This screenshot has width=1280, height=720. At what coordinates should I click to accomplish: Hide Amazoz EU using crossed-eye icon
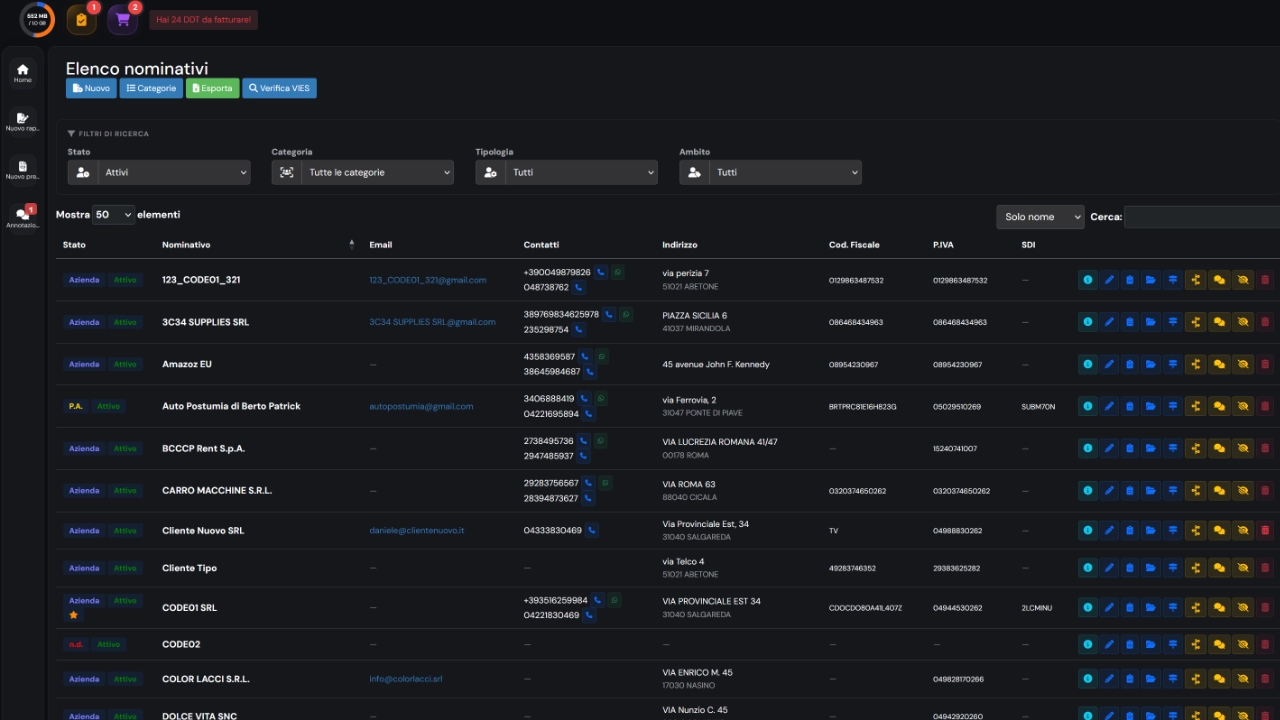1243,364
